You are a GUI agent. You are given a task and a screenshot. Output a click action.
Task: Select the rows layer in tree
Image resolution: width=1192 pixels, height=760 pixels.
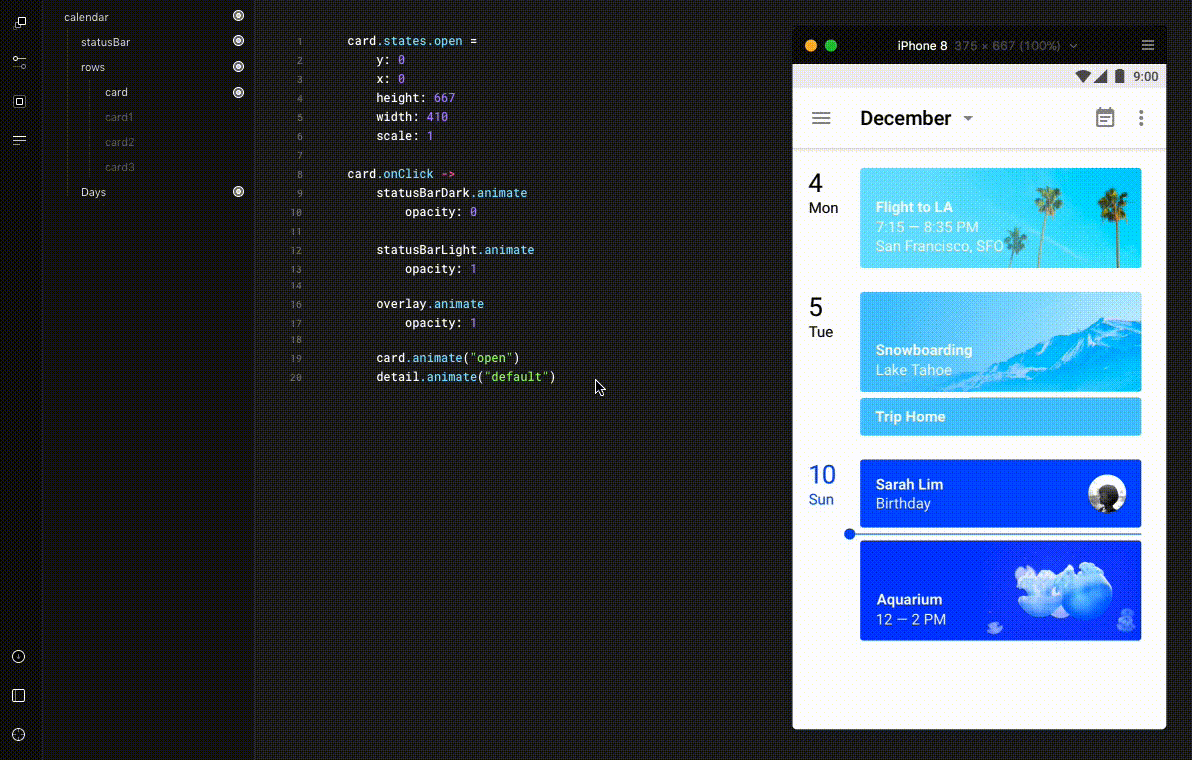93,67
